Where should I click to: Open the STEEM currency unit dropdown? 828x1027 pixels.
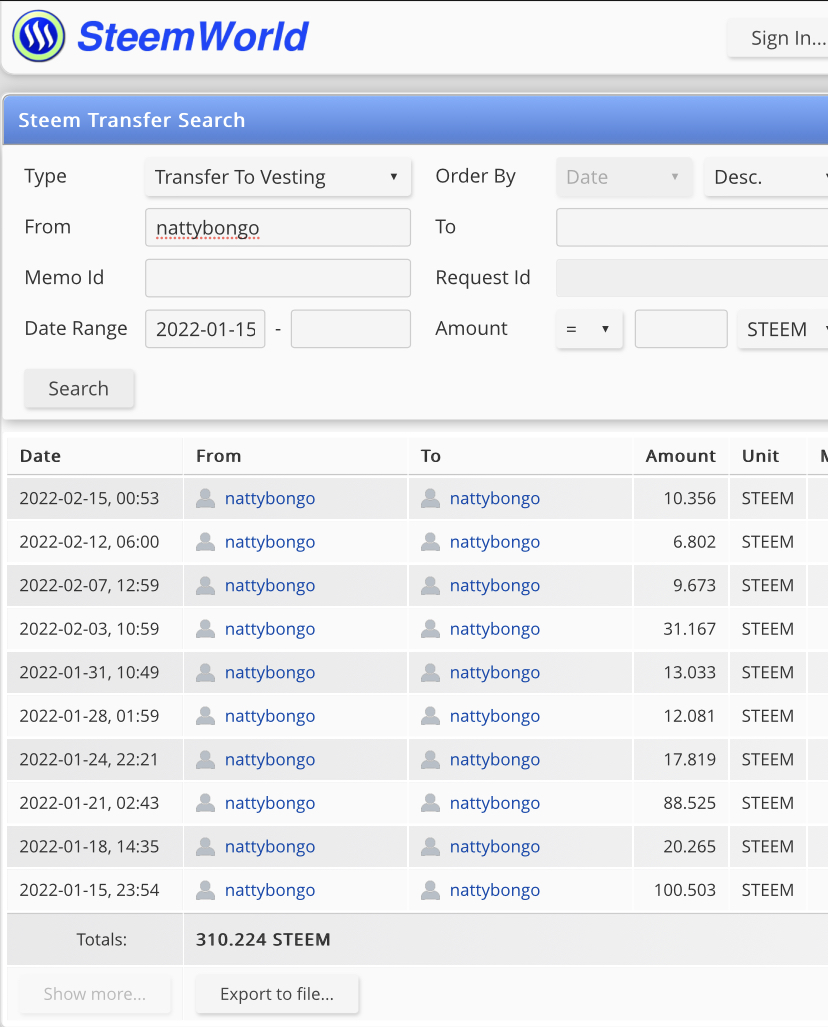(x=783, y=329)
